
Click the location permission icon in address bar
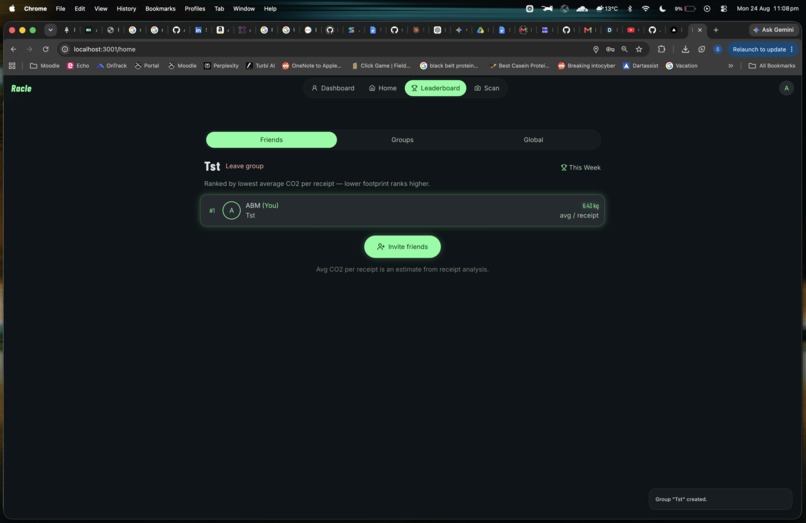point(596,49)
